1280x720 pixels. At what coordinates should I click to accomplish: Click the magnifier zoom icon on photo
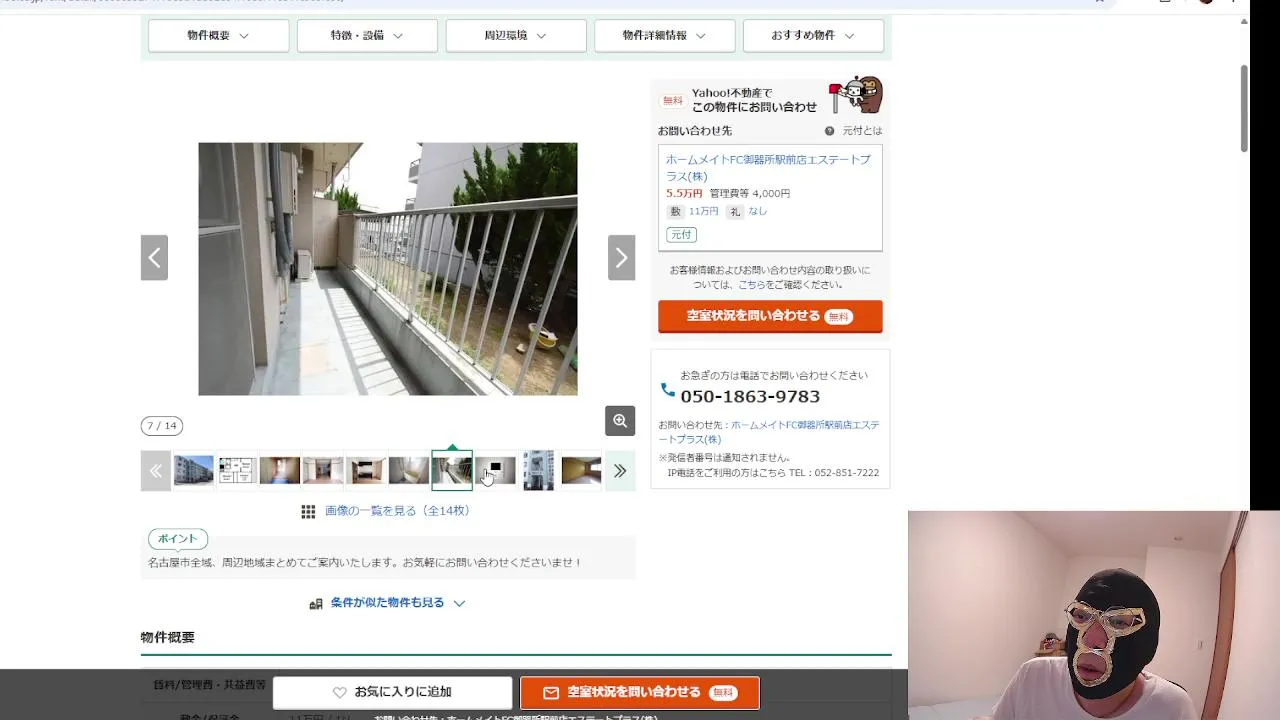pos(620,421)
